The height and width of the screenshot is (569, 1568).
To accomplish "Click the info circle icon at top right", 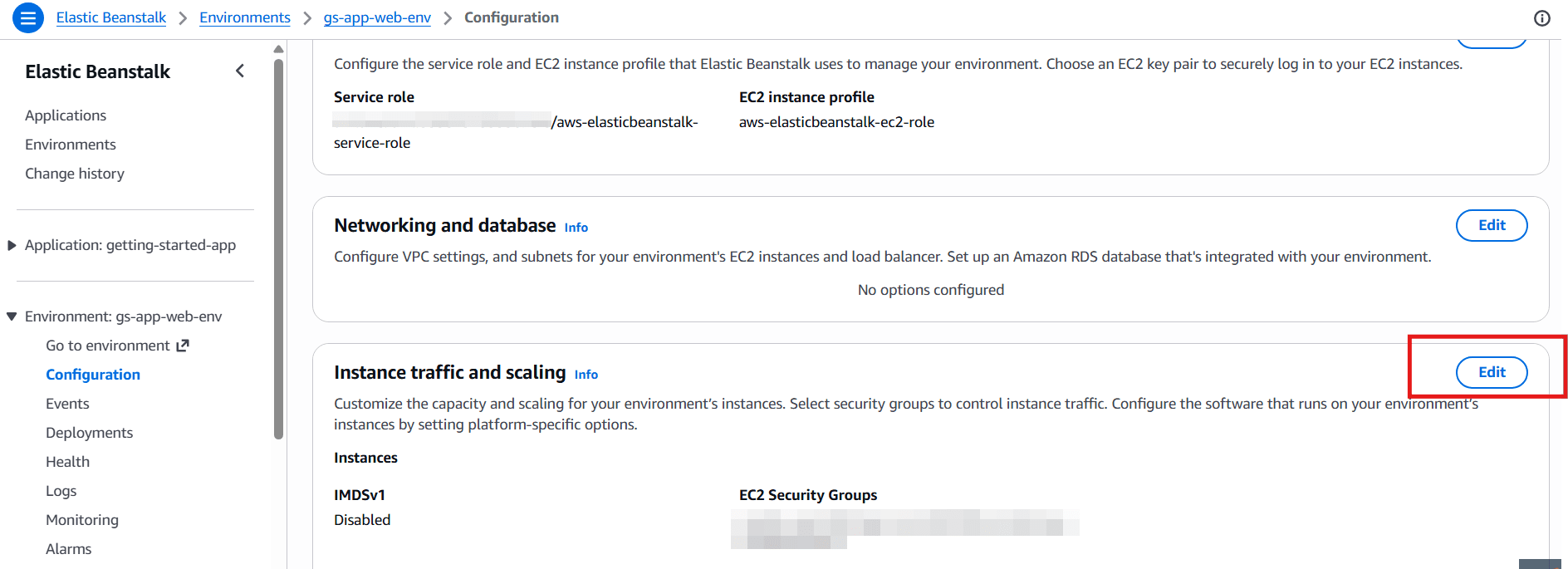I will tap(1541, 18).
